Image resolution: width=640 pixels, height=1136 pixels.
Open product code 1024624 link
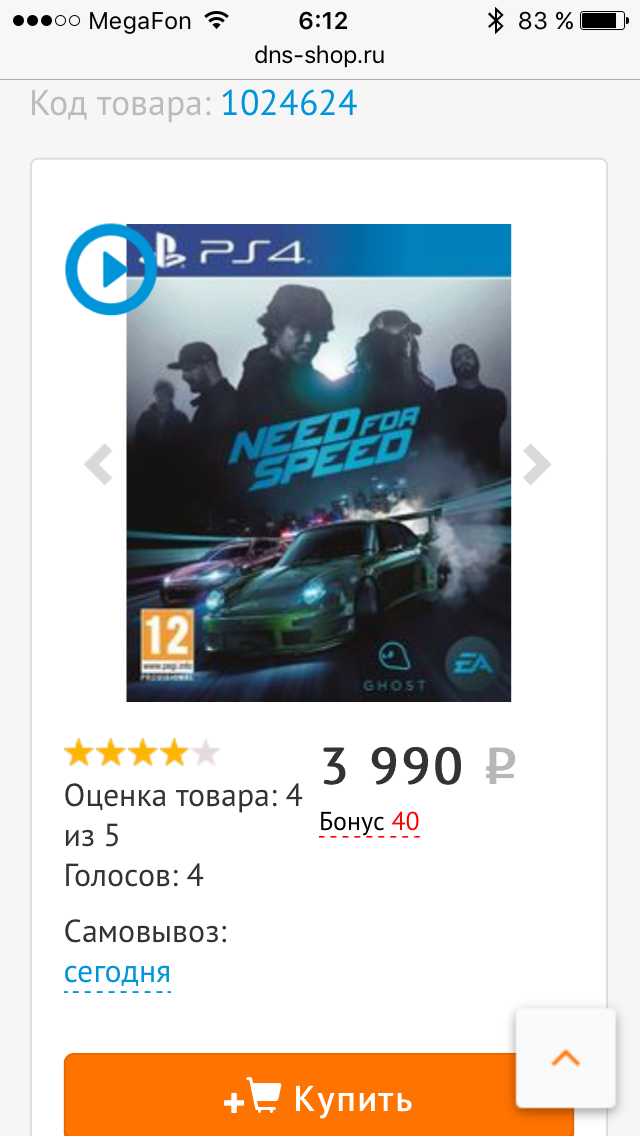click(x=289, y=103)
